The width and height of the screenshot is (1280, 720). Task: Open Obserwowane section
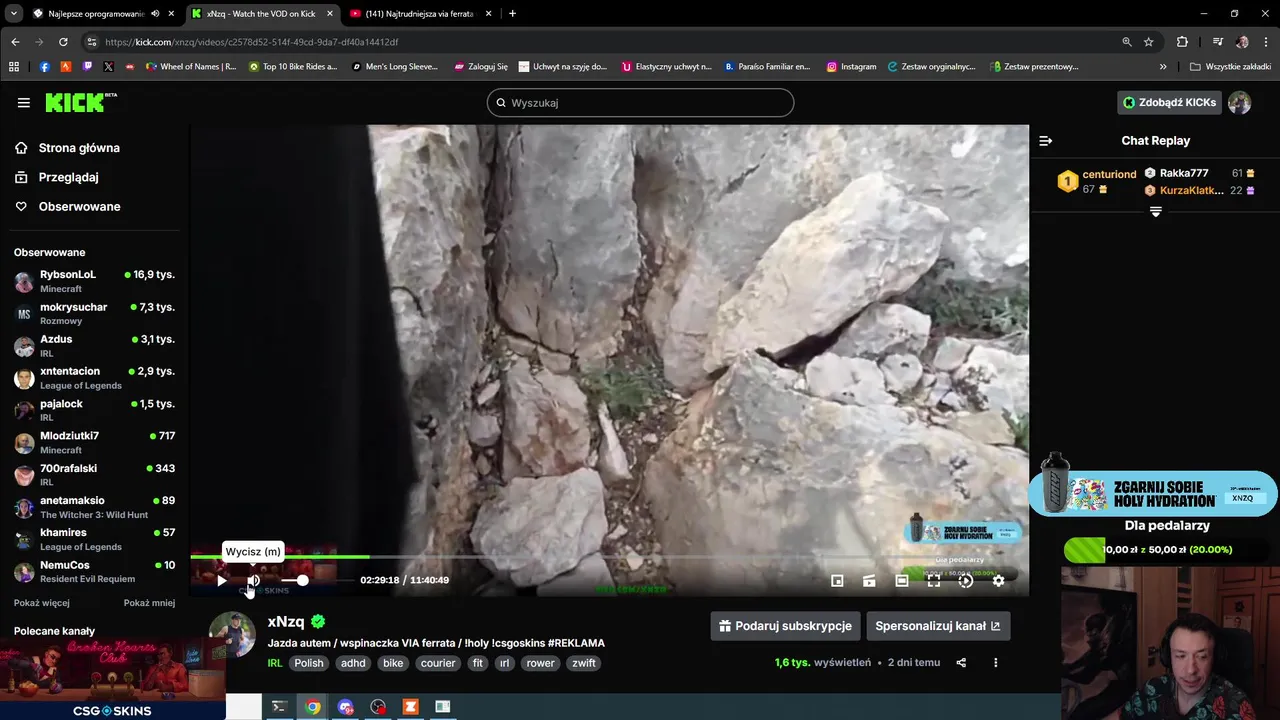point(67,207)
